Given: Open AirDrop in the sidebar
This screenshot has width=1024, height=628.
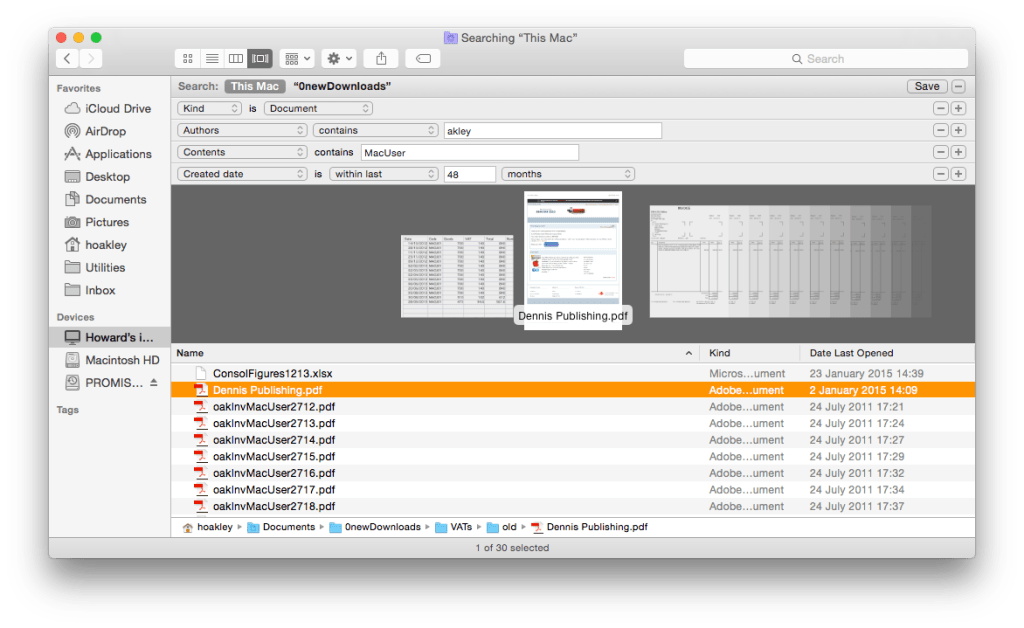Looking at the screenshot, I should pyautogui.click(x=105, y=131).
